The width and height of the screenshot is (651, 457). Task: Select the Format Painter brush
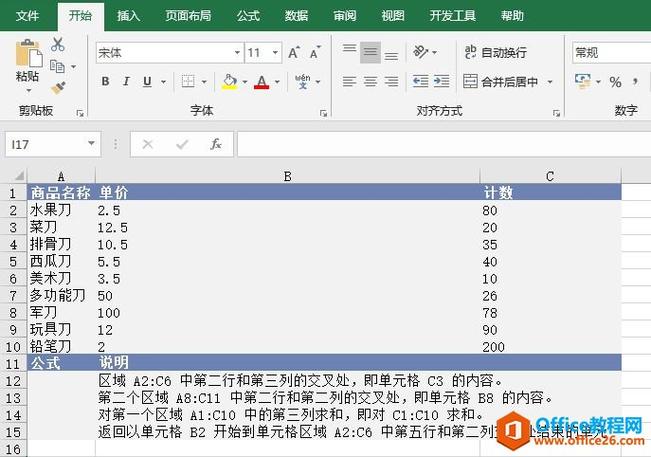coord(58,88)
